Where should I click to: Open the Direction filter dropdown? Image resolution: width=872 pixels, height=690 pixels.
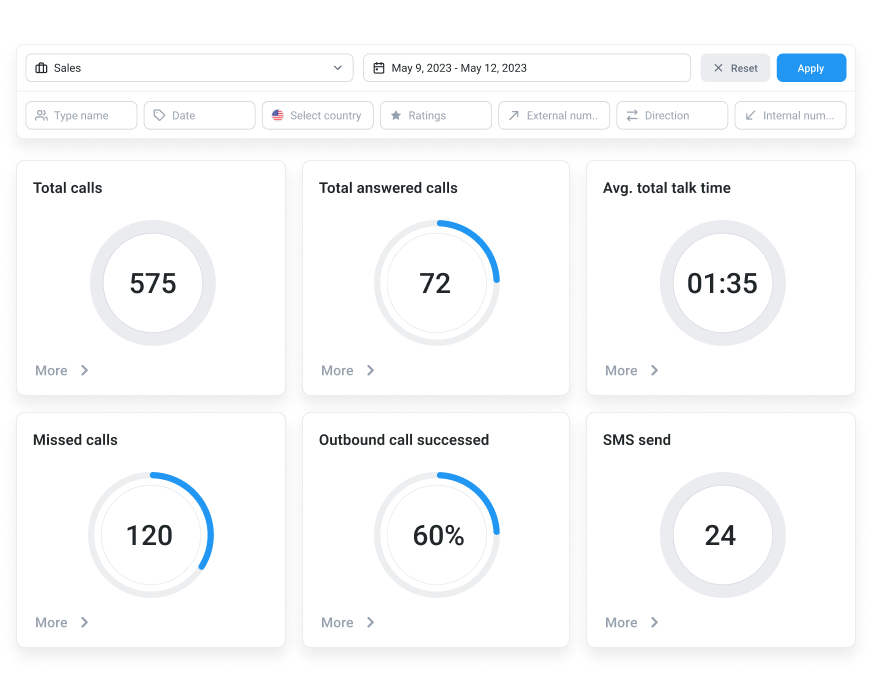pyautogui.click(x=672, y=116)
